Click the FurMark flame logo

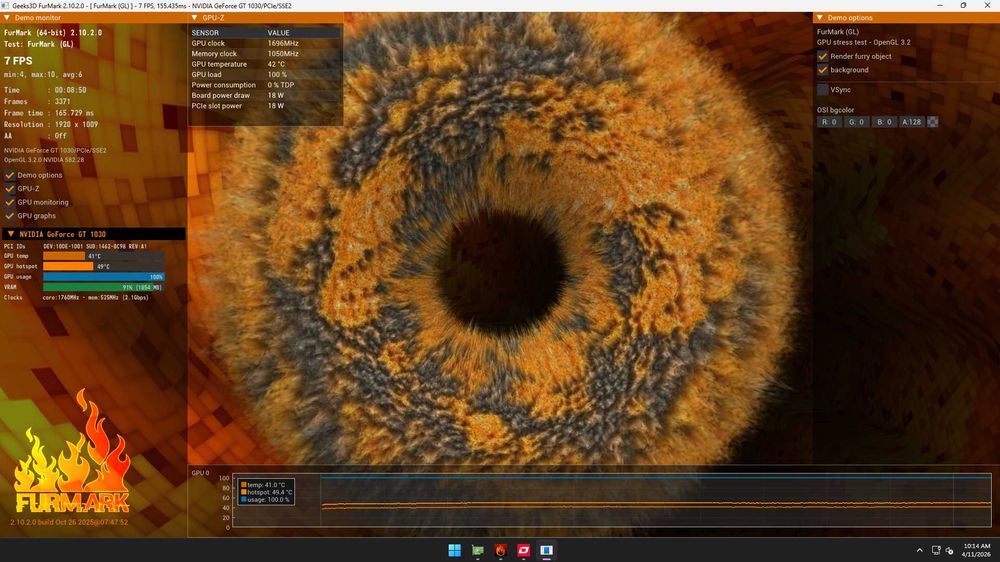tap(72, 452)
